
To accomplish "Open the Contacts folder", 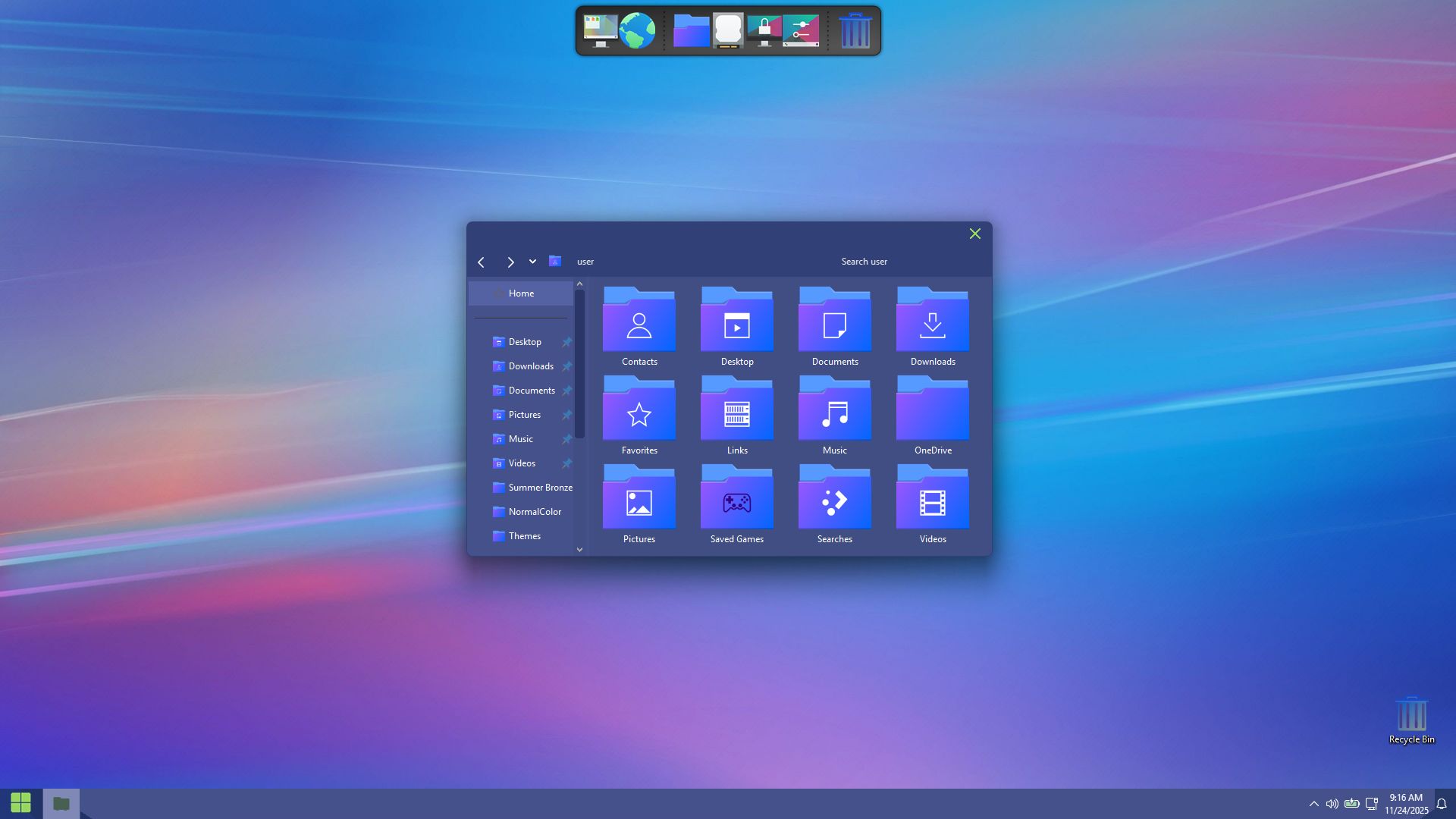I will coord(639,326).
